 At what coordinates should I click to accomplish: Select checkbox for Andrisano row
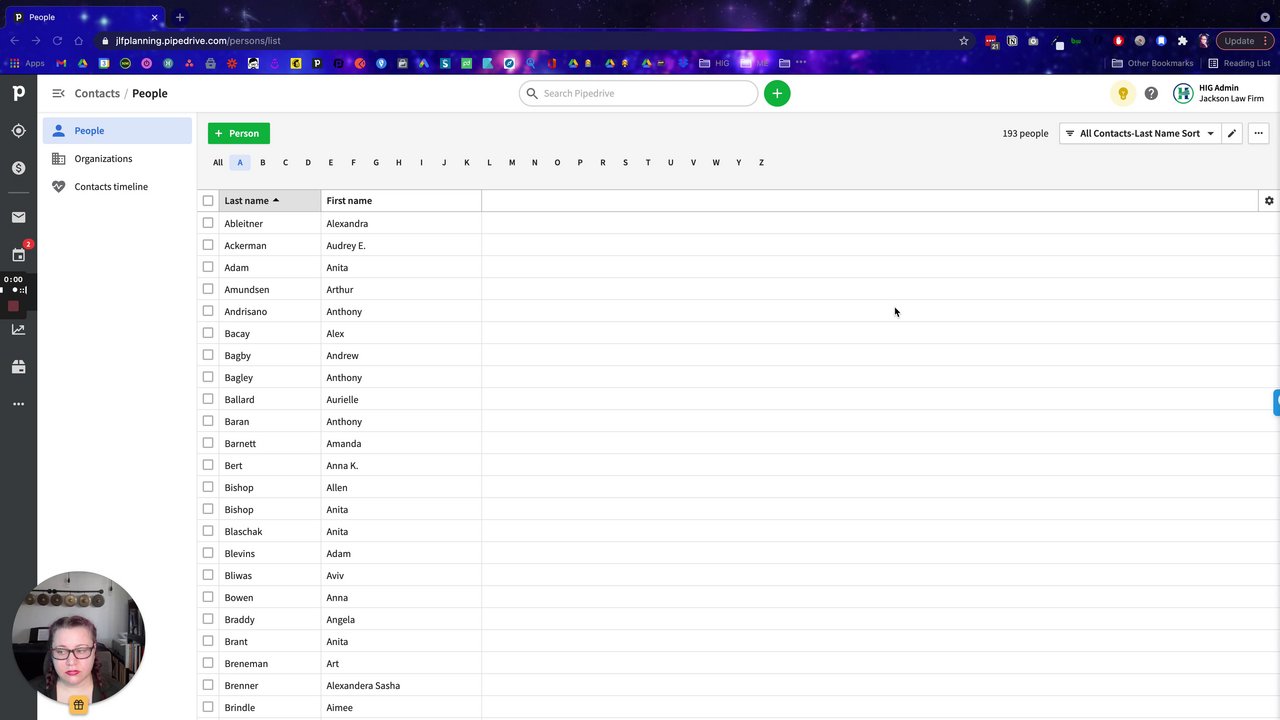click(x=208, y=311)
